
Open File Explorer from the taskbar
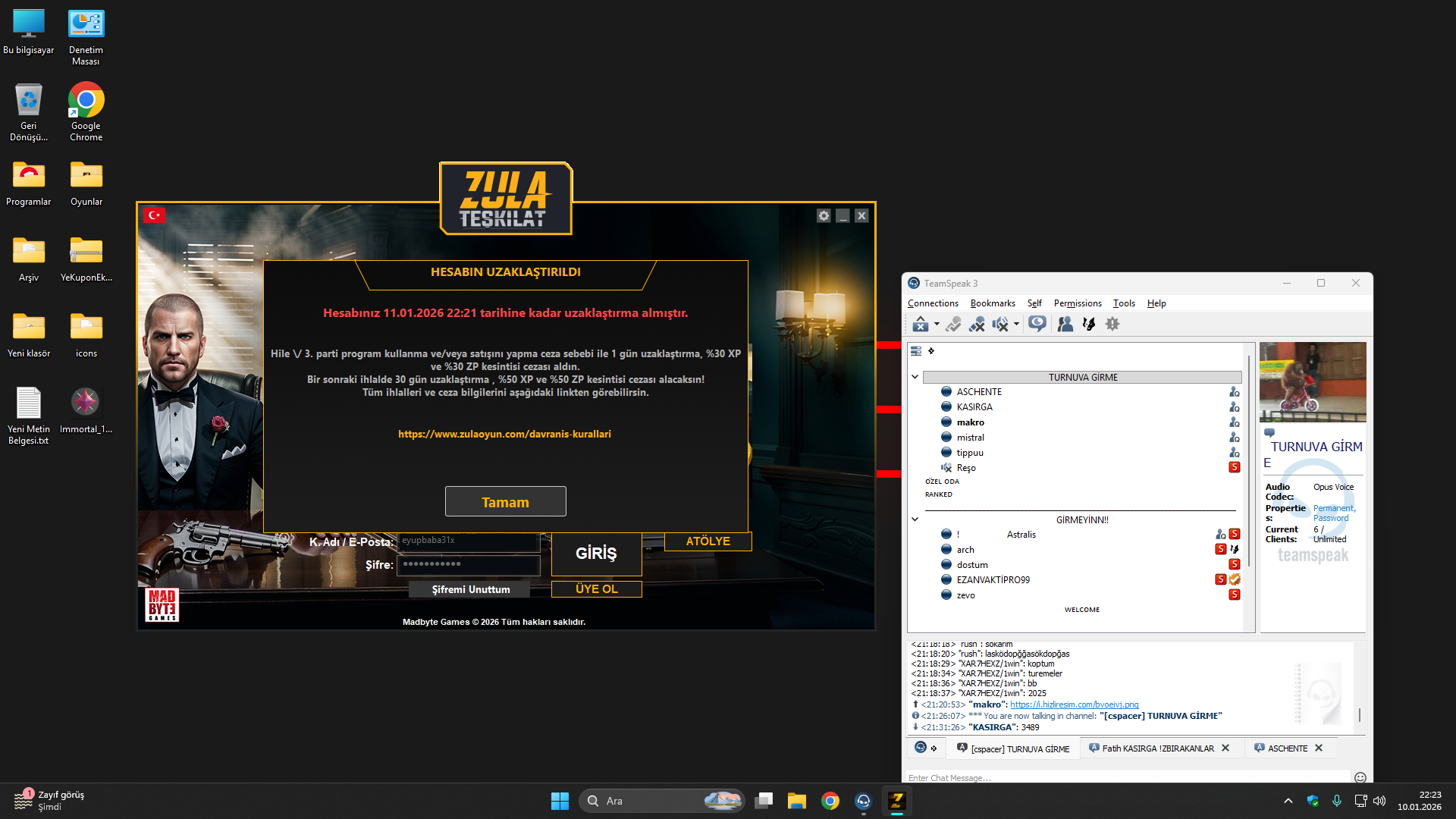796,801
